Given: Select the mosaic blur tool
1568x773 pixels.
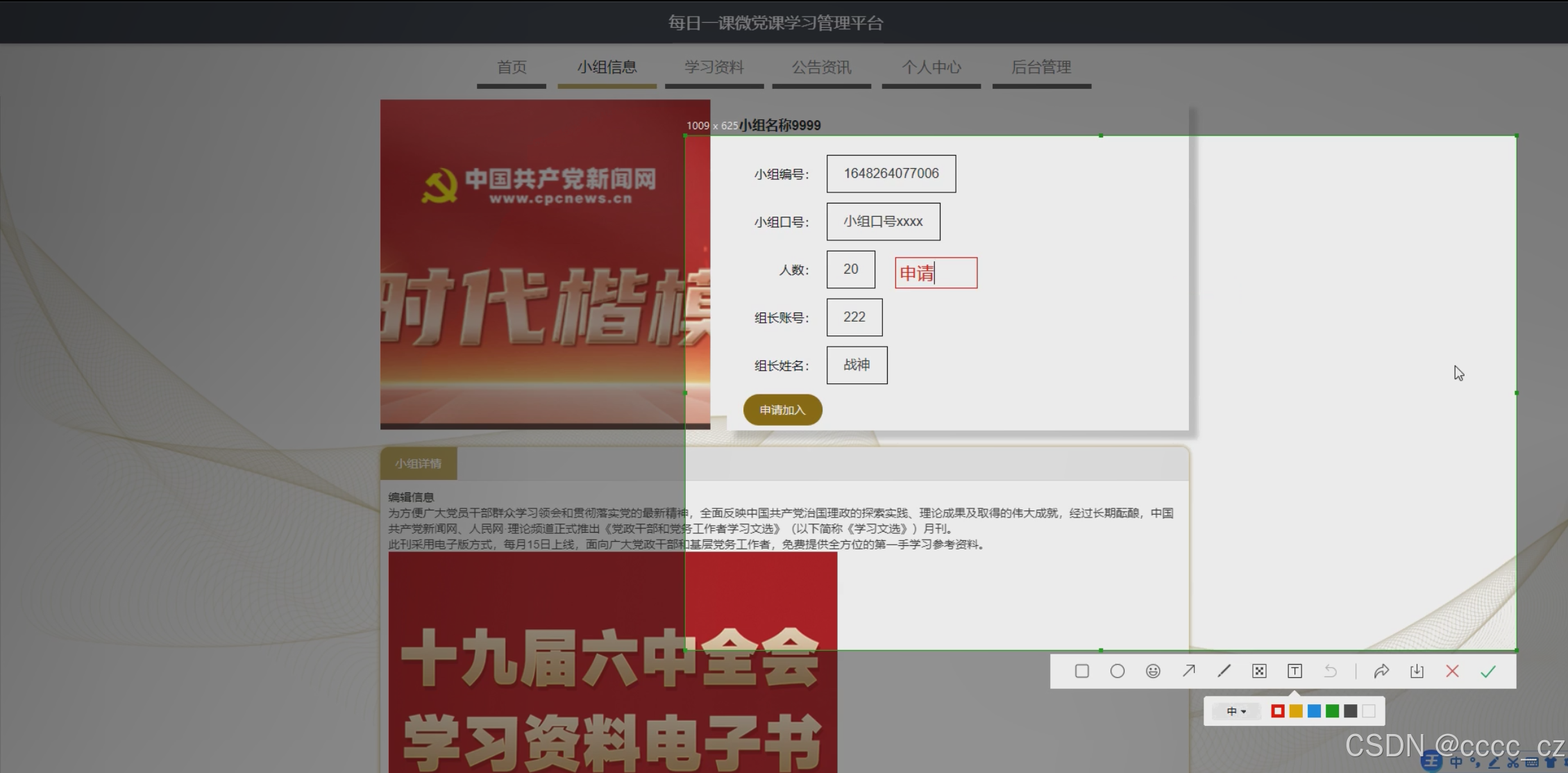Looking at the screenshot, I should [x=1259, y=671].
